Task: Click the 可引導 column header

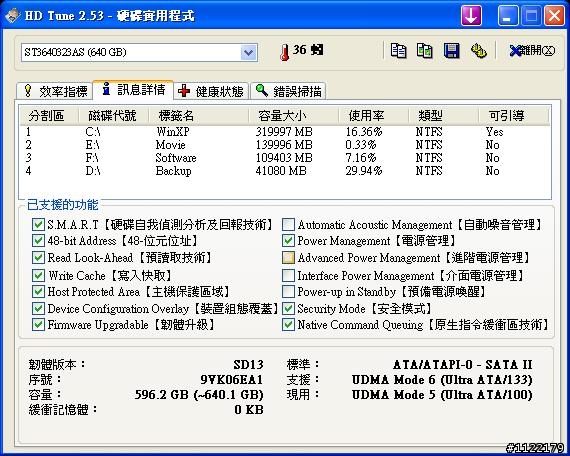Action: click(x=513, y=116)
